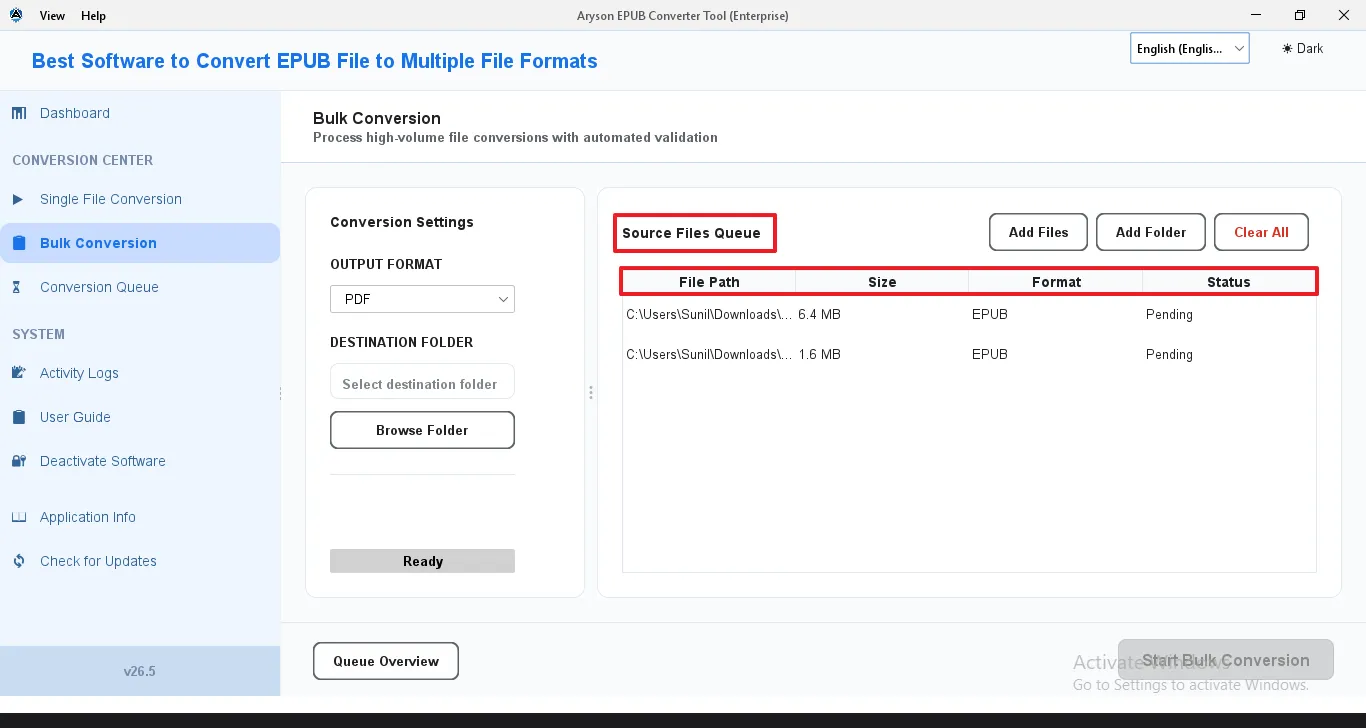Click the Status column header

[x=1229, y=282]
